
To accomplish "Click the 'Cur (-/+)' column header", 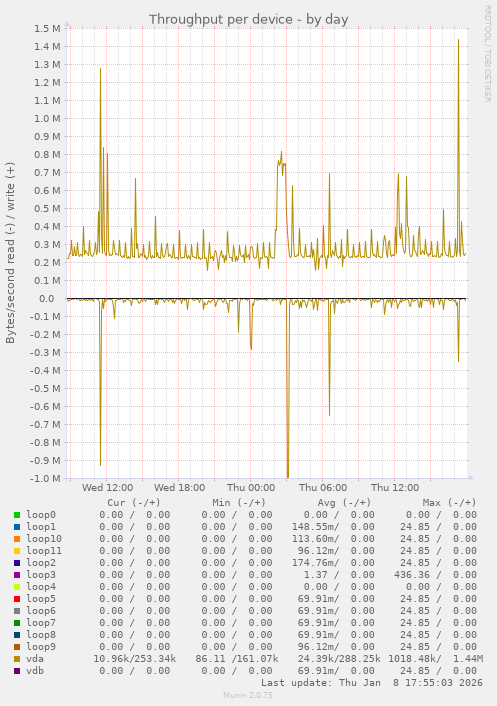I will coord(134,502).
